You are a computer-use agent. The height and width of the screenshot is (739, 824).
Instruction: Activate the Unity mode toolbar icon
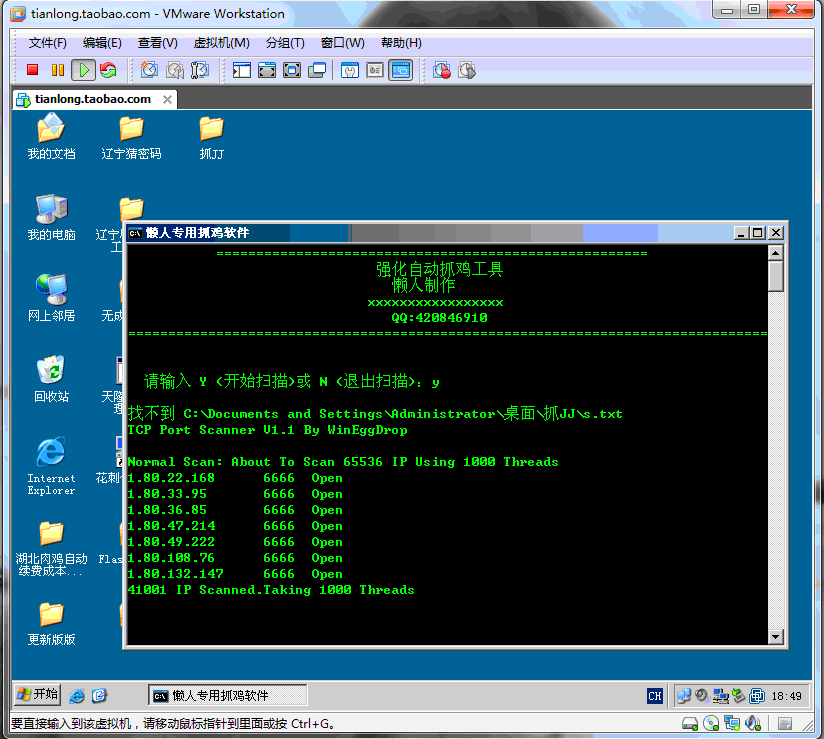pyautogui.click(x=317, y=70)
